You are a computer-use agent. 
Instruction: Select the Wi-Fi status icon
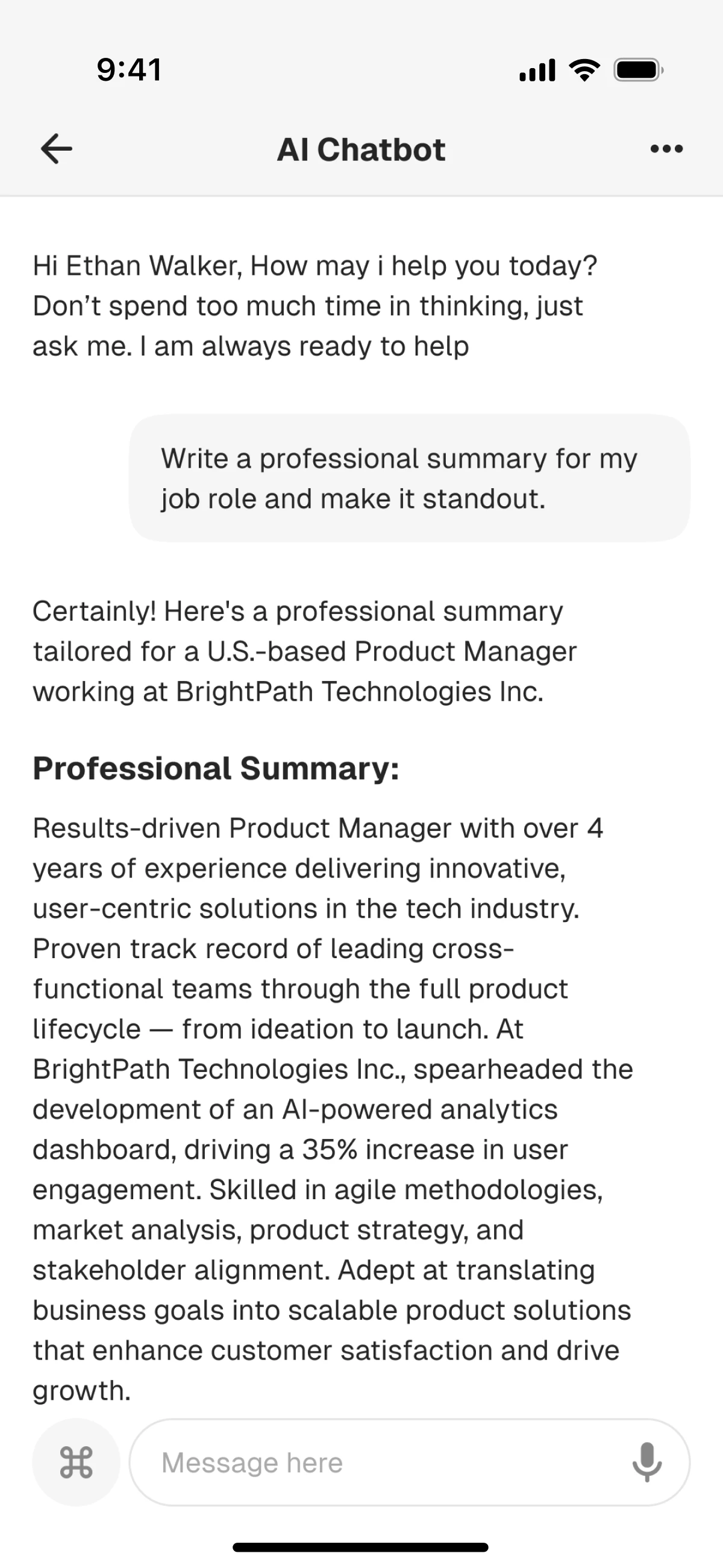click(x=584, y=69)
